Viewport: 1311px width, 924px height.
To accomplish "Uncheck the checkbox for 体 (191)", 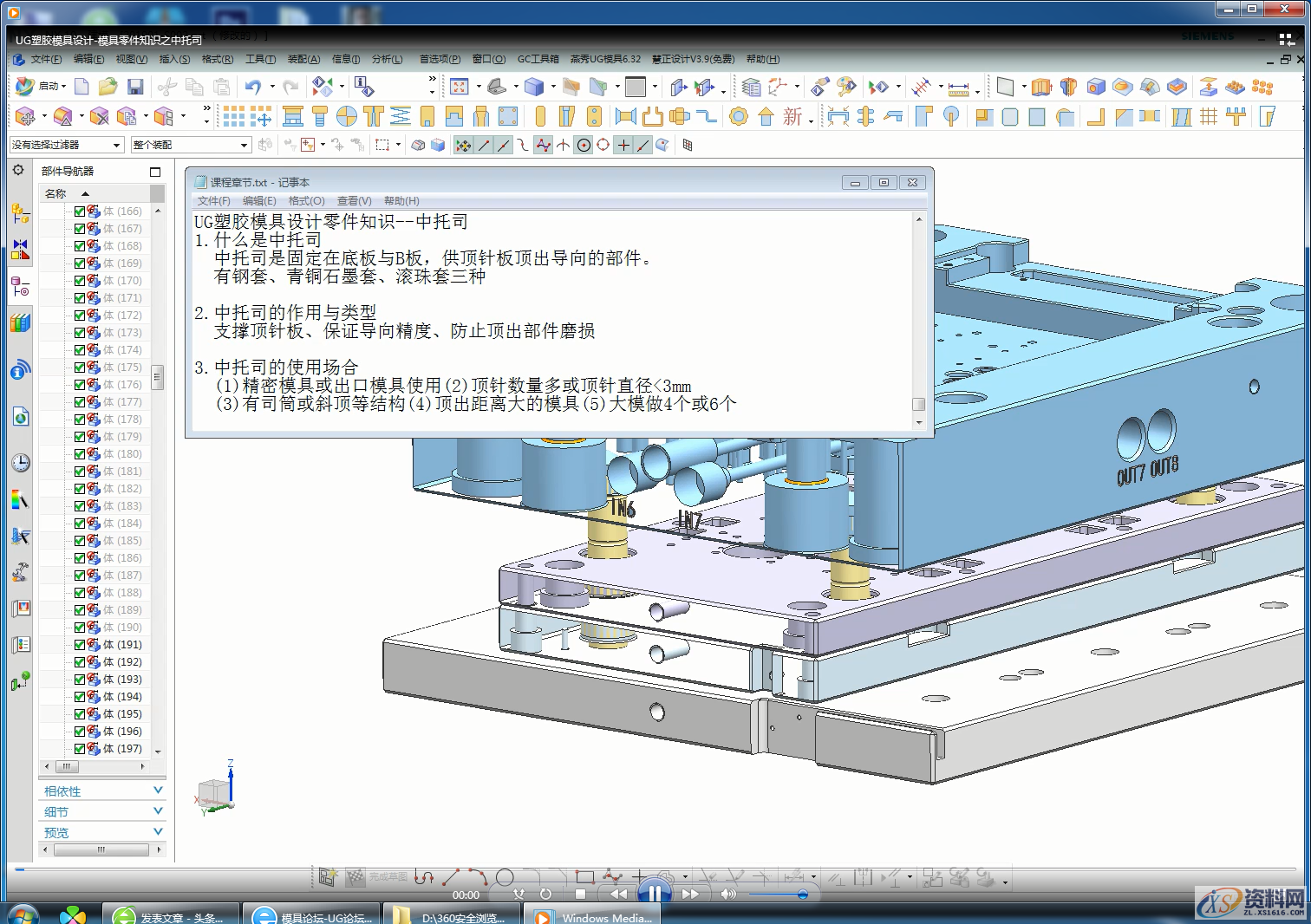I will click(x=80, y=645).
